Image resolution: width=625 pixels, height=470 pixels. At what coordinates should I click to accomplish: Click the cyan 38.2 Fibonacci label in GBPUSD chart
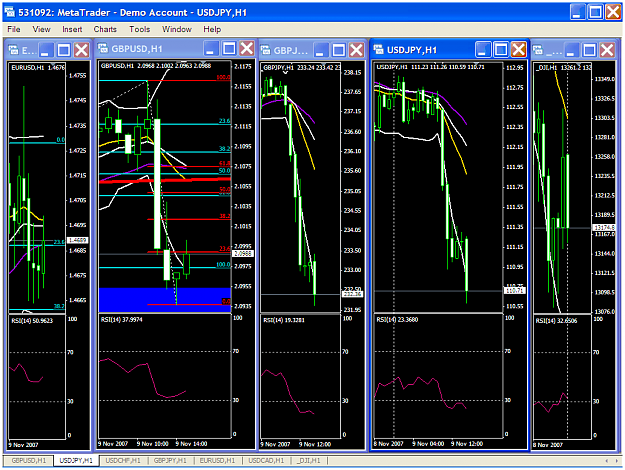(224, 149)
